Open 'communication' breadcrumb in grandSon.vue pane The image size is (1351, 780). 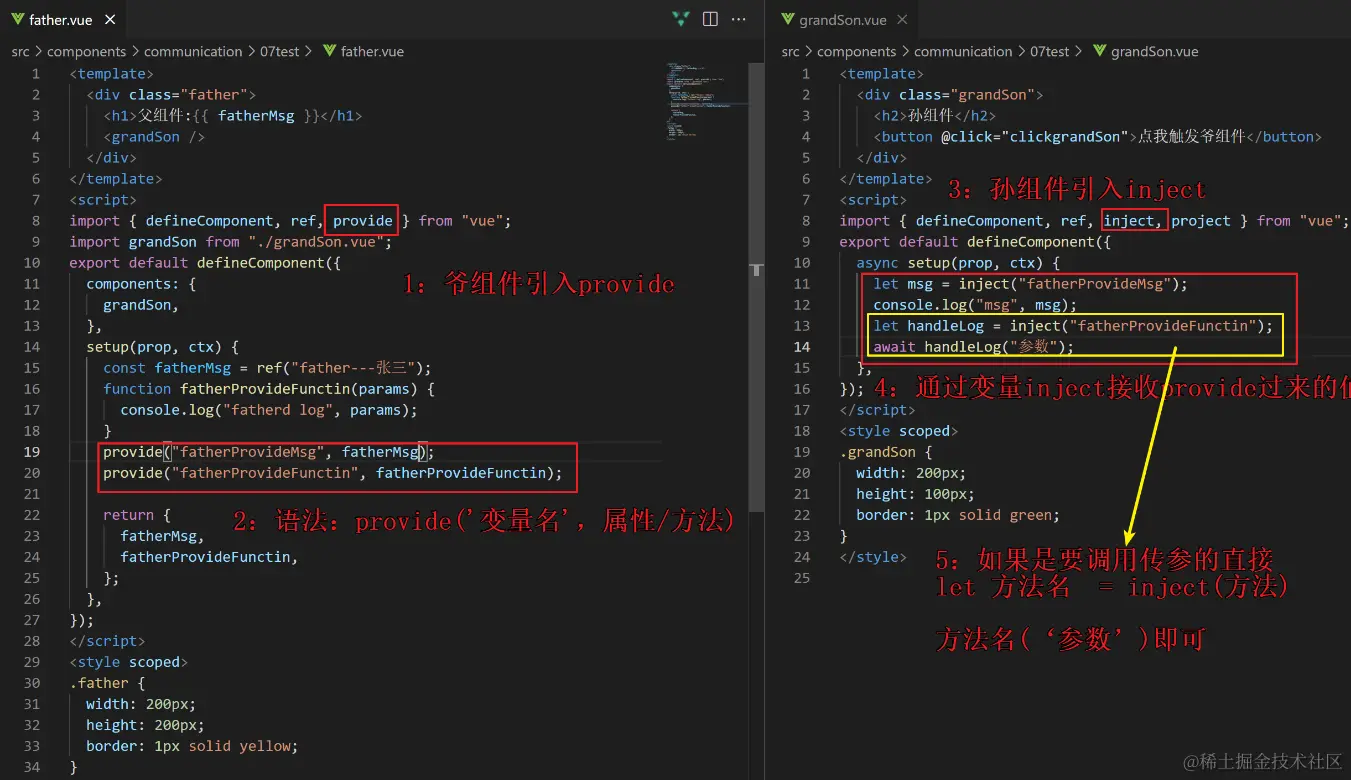click(963, 51)
